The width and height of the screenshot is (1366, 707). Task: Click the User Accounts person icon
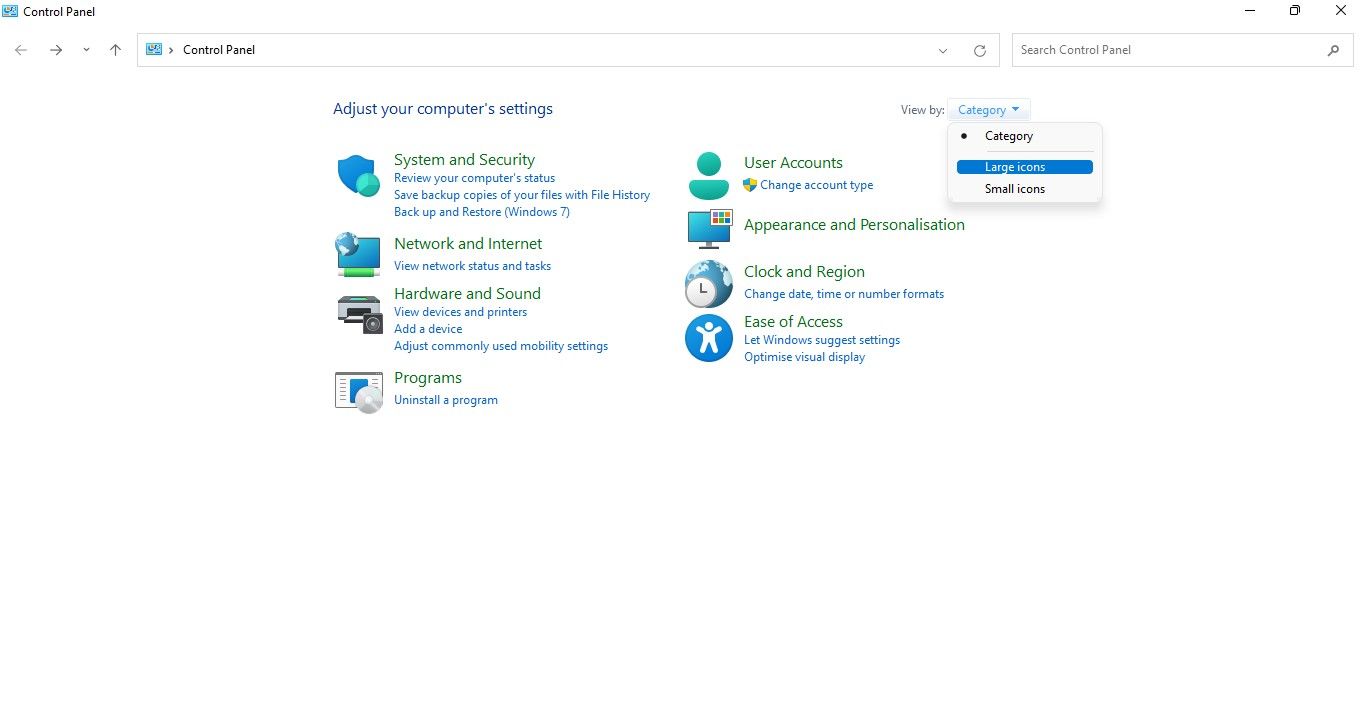[709, 176]
